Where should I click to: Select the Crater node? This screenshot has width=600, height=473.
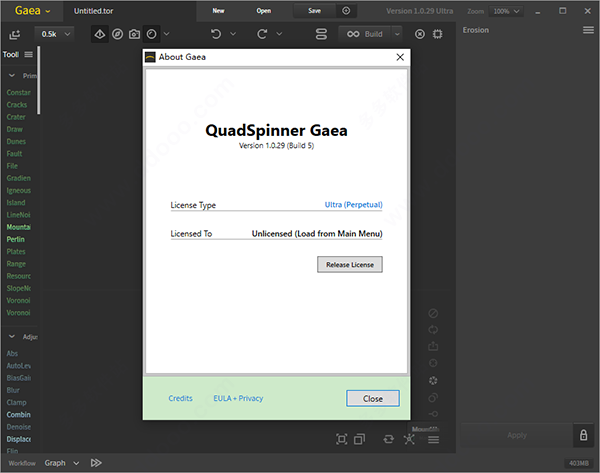coord(16,117)
